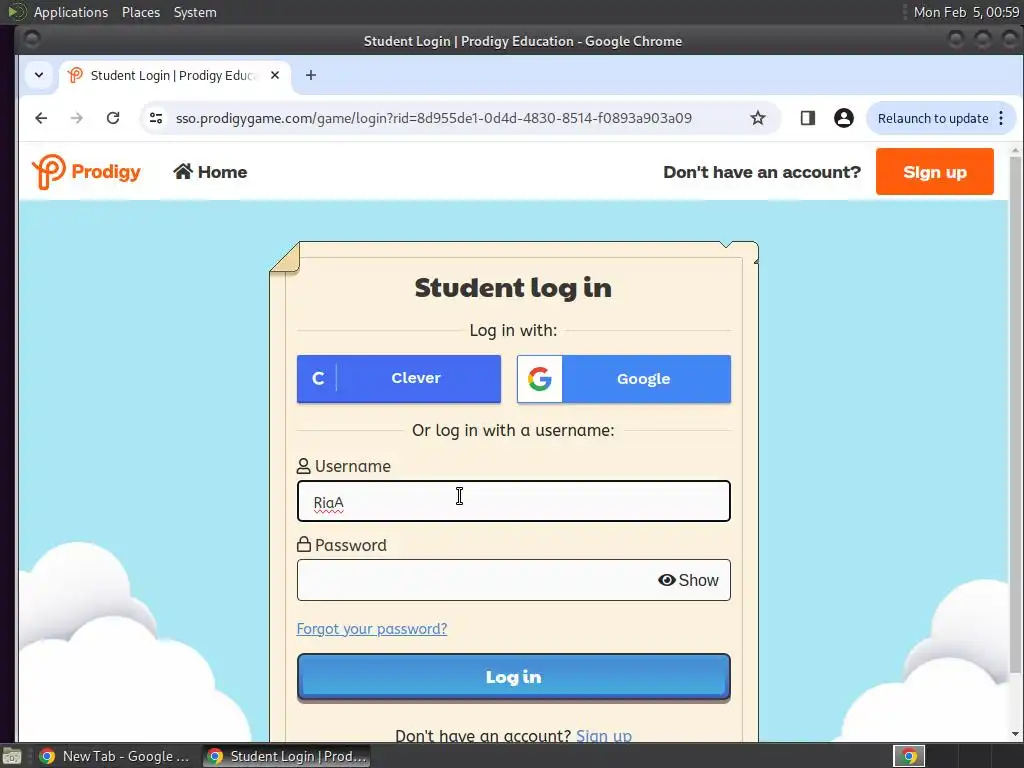Image resolution: width=1024 pixels, height=768 pixels.
Task: Click Chrome icon in bottom-right tray
Action: (909, 756)
